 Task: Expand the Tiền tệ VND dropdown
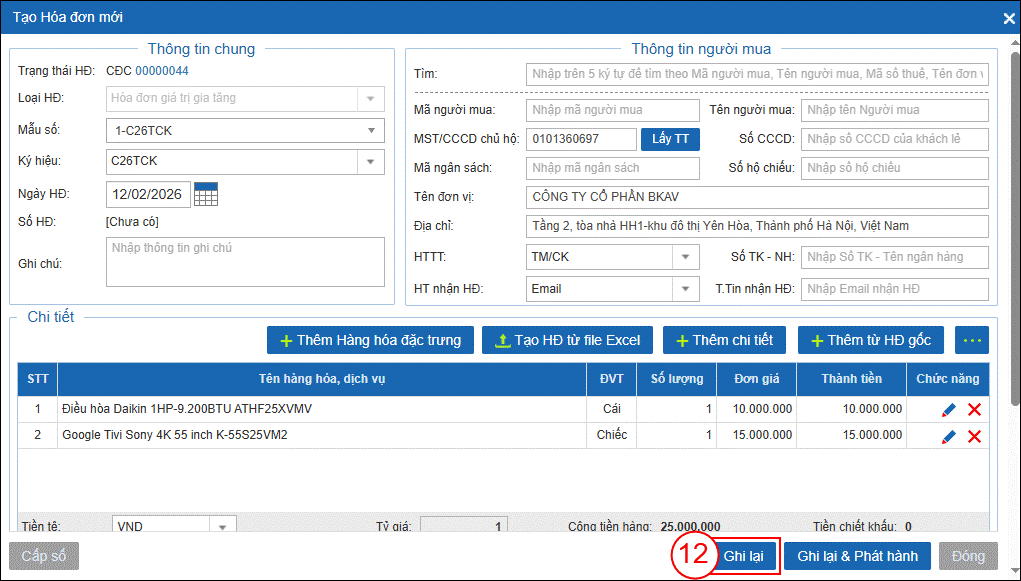pyautogui.click(x=222, y=526)
